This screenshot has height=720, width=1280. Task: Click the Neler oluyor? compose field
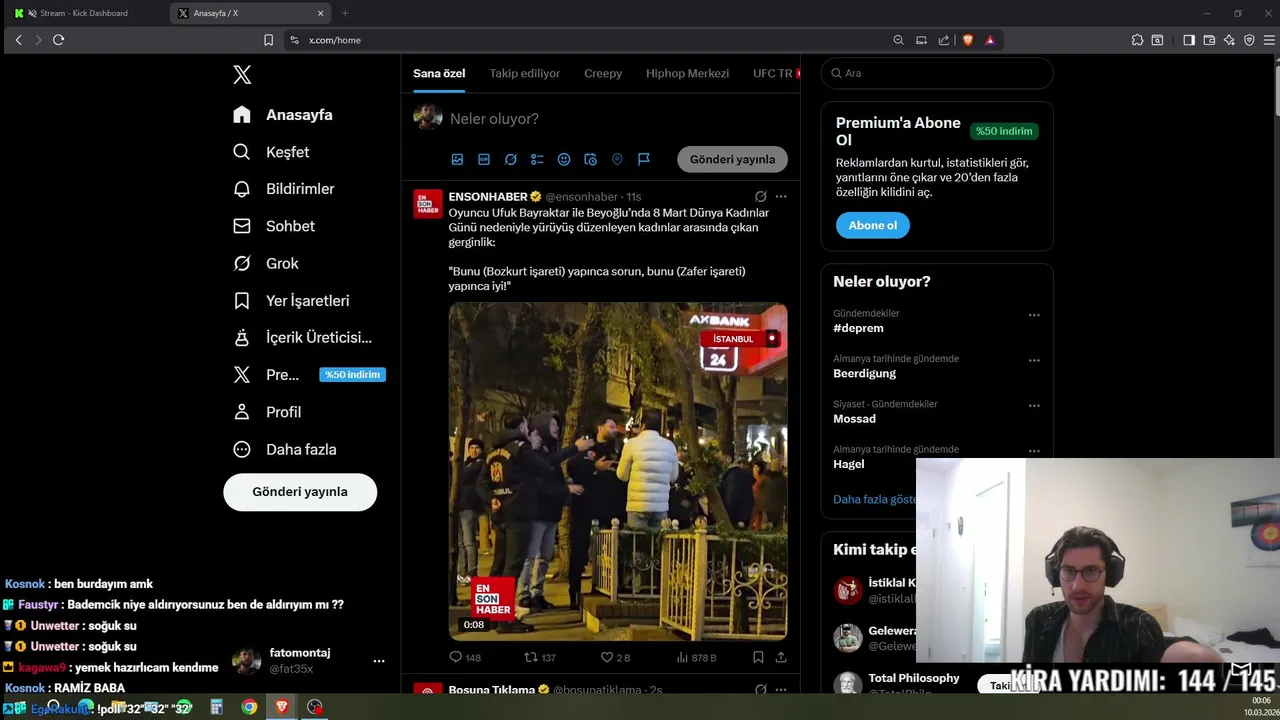click(x=494, y=118)
